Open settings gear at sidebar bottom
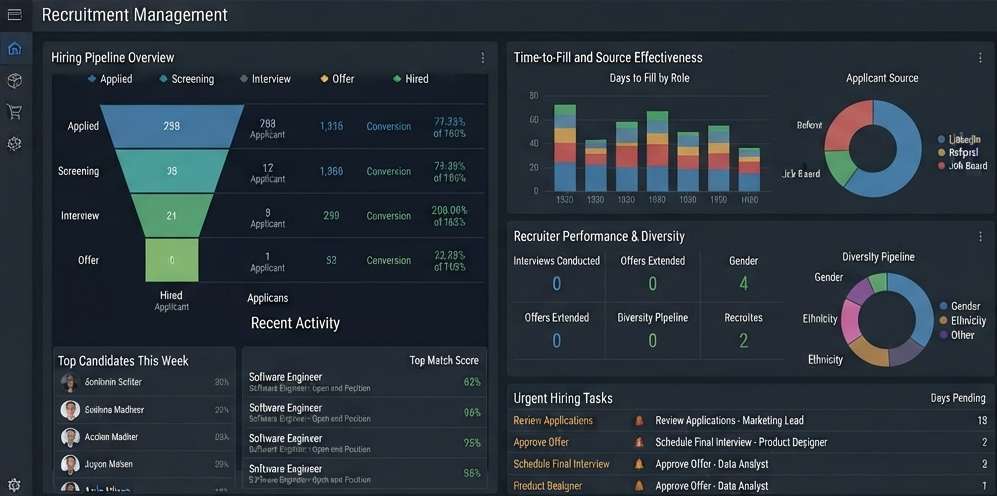The image size is (997, 496). pyautogui.click(x=15, y=484)
